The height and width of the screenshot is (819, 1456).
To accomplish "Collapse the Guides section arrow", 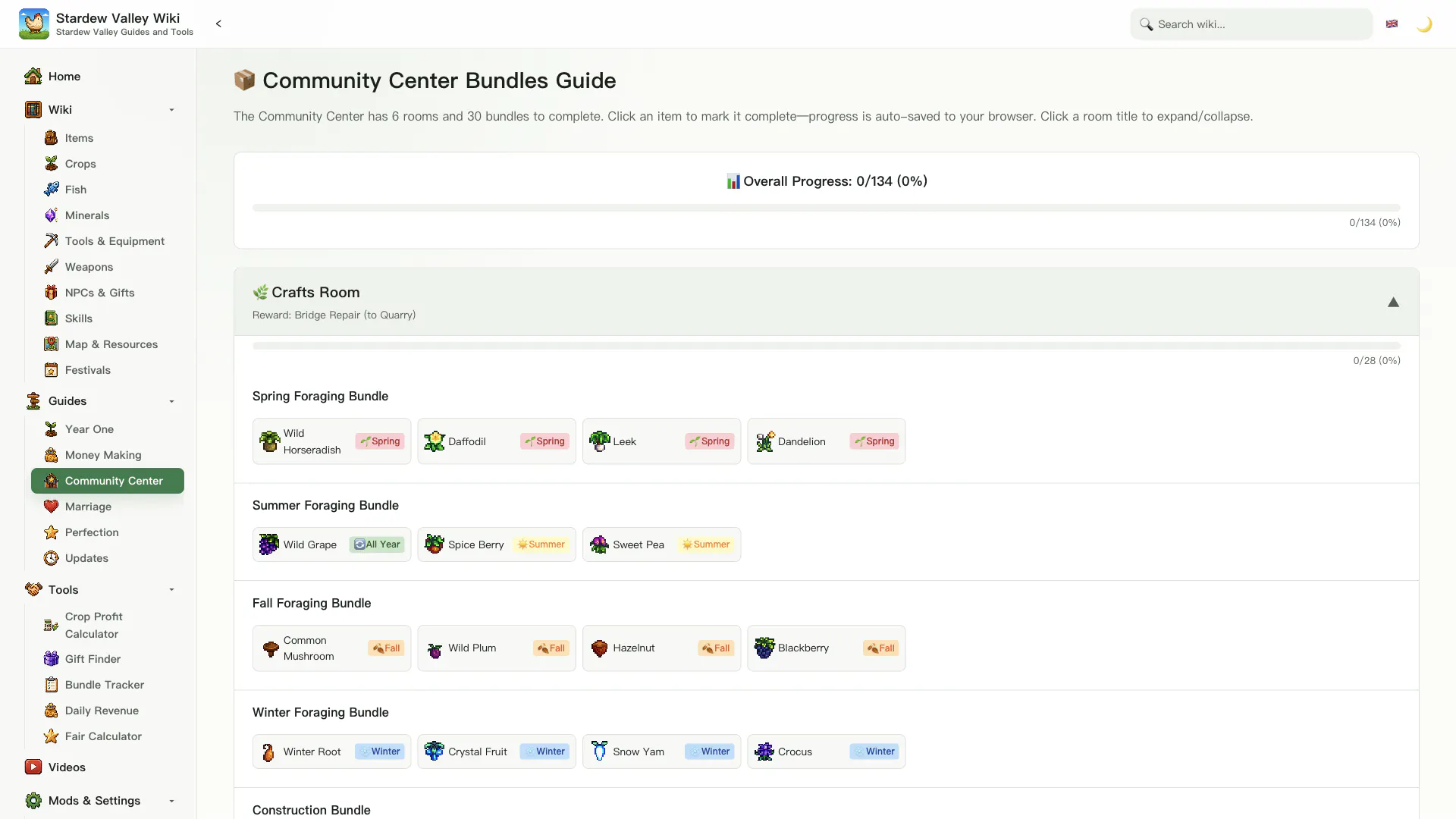I will tap(171, 401).
